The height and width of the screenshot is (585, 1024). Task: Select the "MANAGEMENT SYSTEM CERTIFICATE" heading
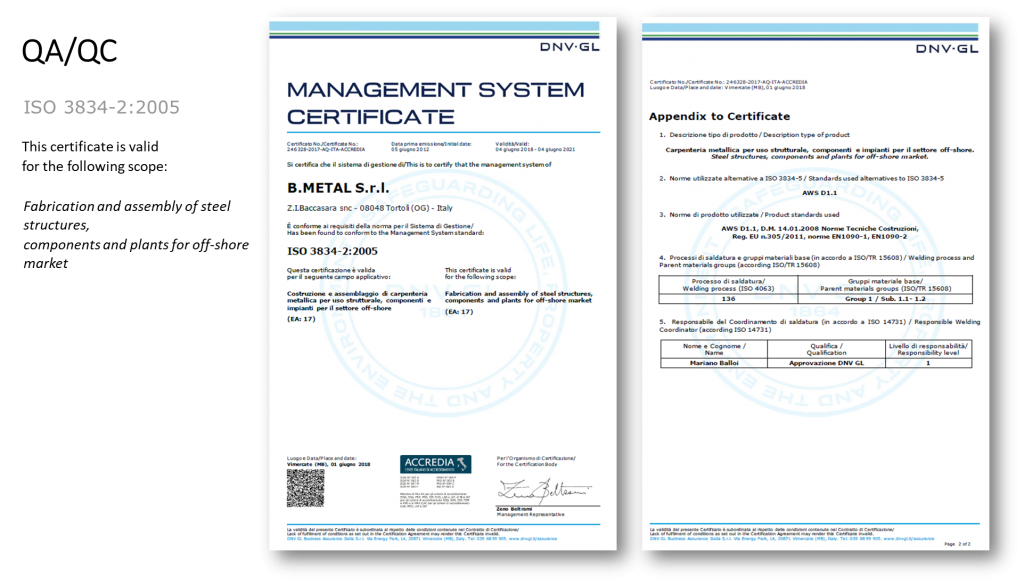(436, 103)
